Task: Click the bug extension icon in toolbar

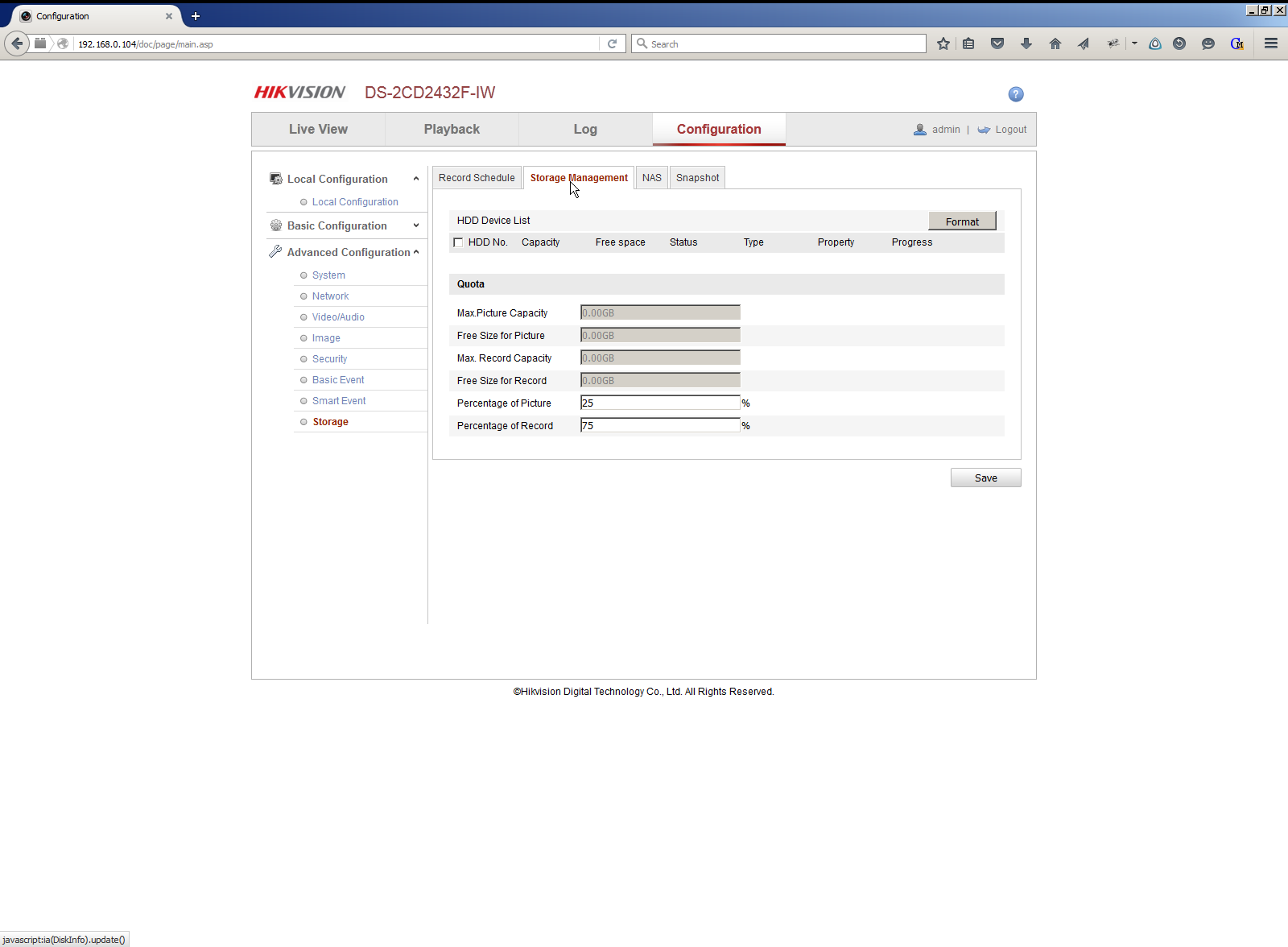Action: (x=1113, y=43)
